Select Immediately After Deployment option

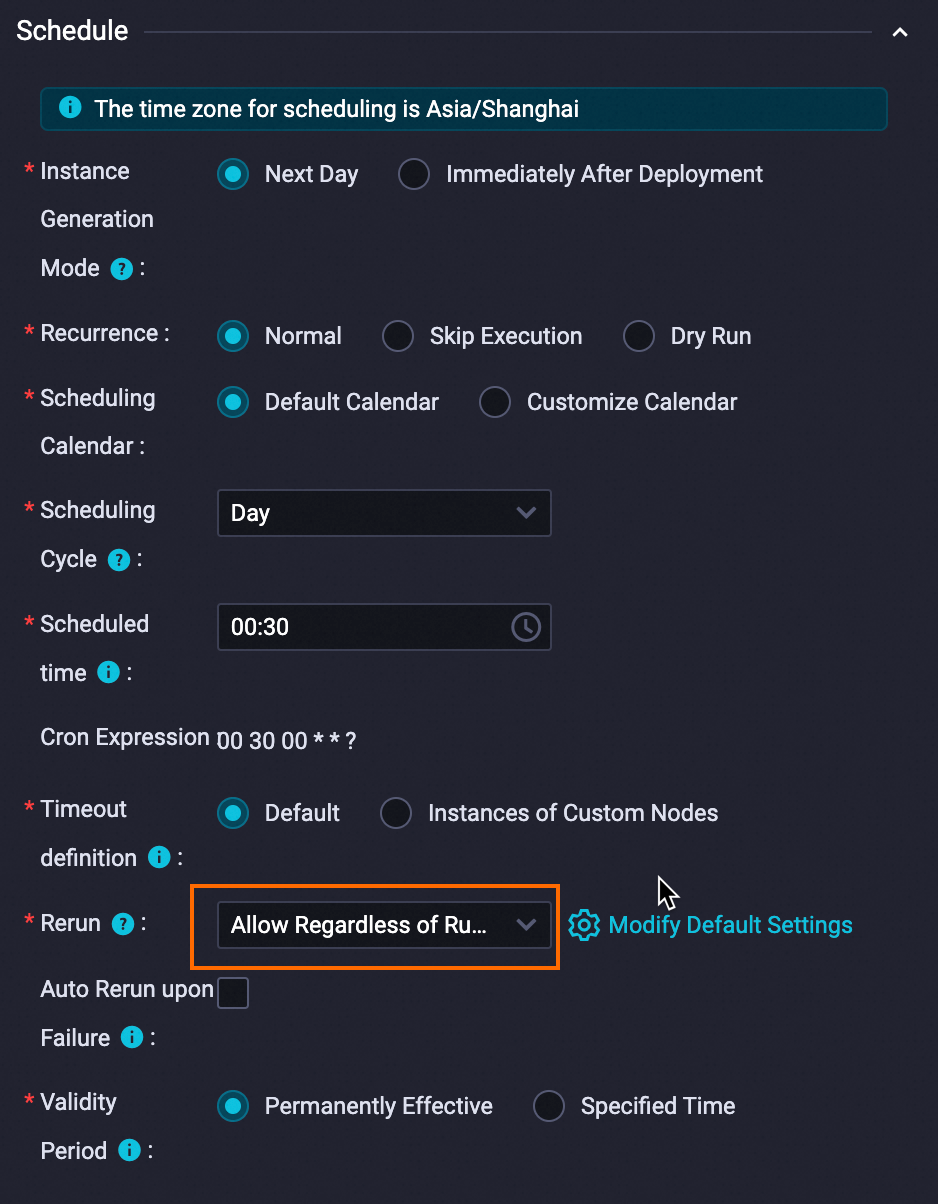point(414,174)
